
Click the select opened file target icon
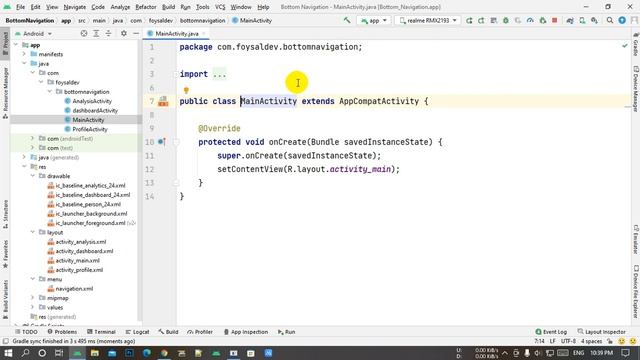(x=84, y=33)
